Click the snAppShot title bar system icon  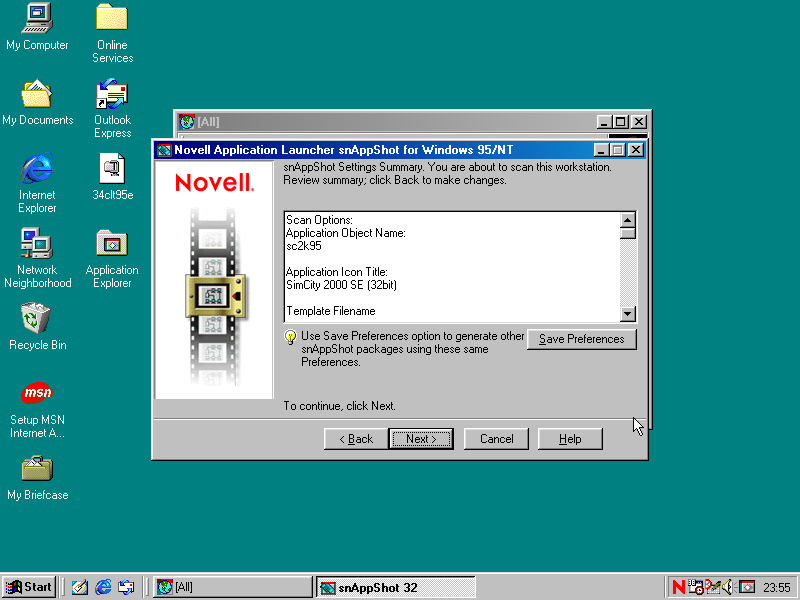click(164, 150)
